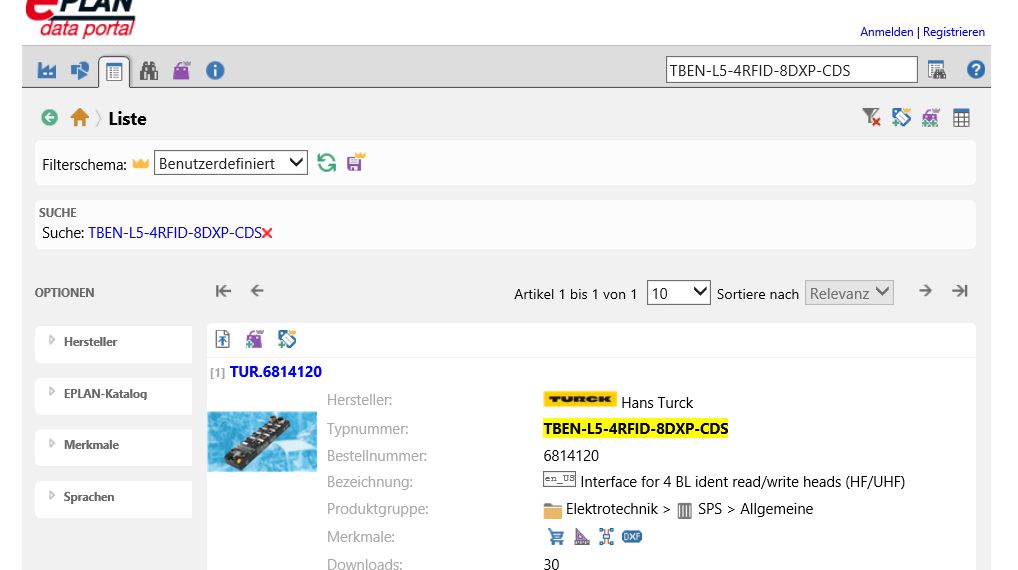Click the Liste breadcrumb title
This screenshot has width=1018, height=570.
(x=127, y=119)
